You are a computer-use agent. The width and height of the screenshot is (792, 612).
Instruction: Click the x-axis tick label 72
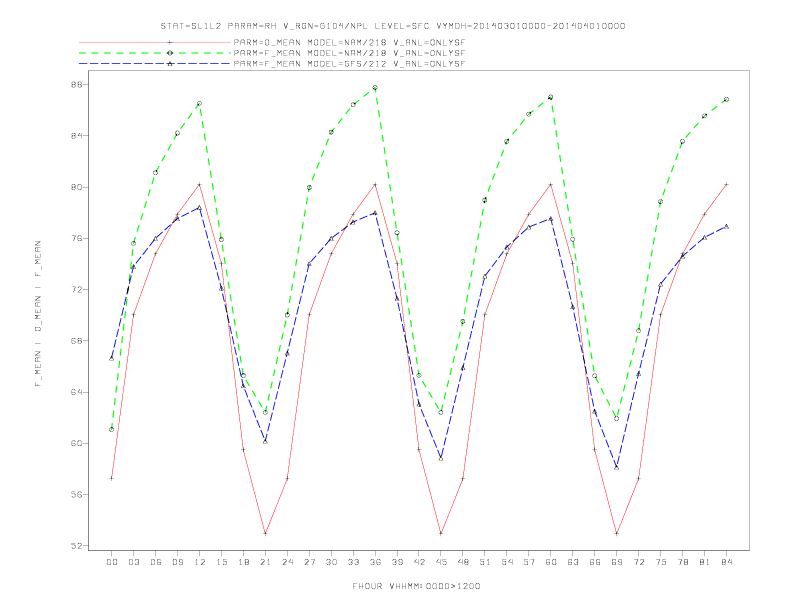[638, 562]
